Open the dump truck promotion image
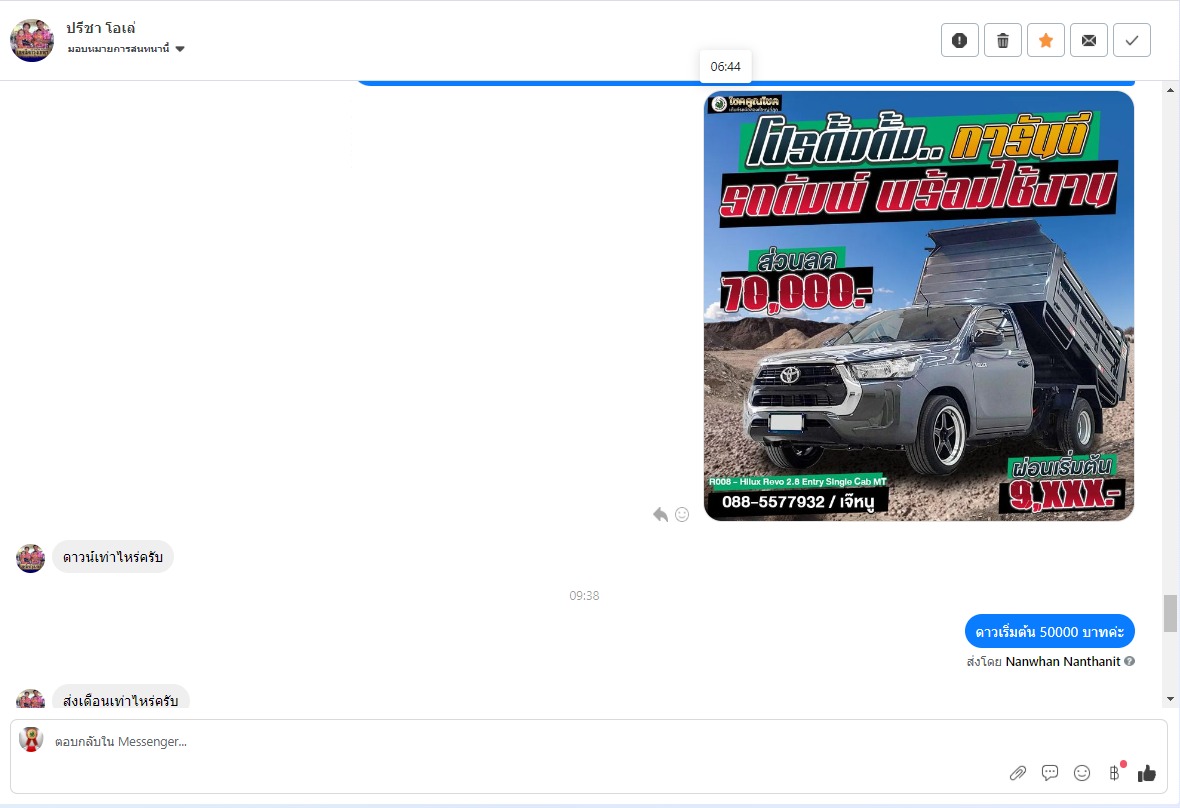 918,306
